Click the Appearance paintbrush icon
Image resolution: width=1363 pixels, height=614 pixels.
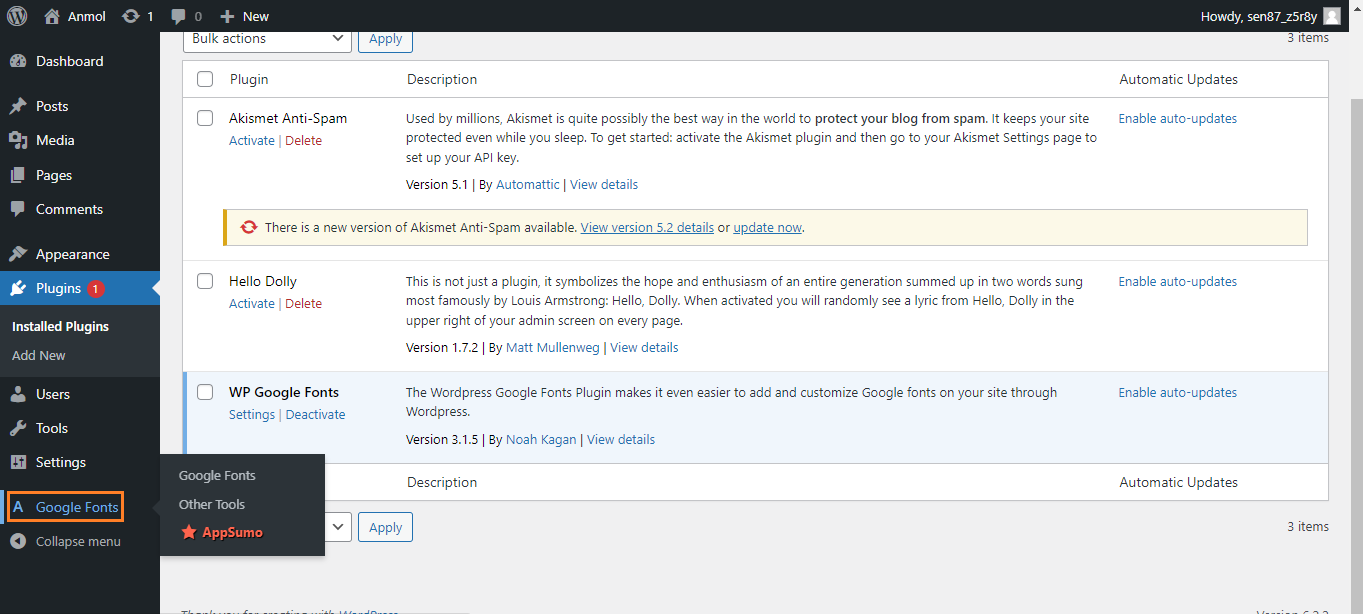pyautogui.click(x=21, y=253)
